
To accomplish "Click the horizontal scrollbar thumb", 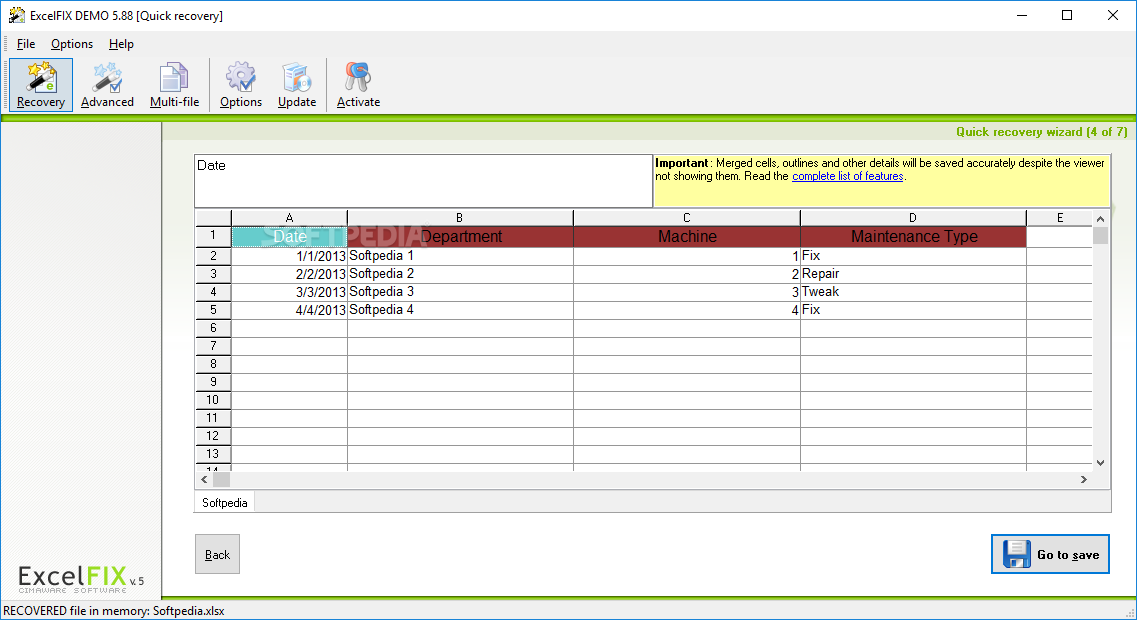I will click(x=221, y=479).
